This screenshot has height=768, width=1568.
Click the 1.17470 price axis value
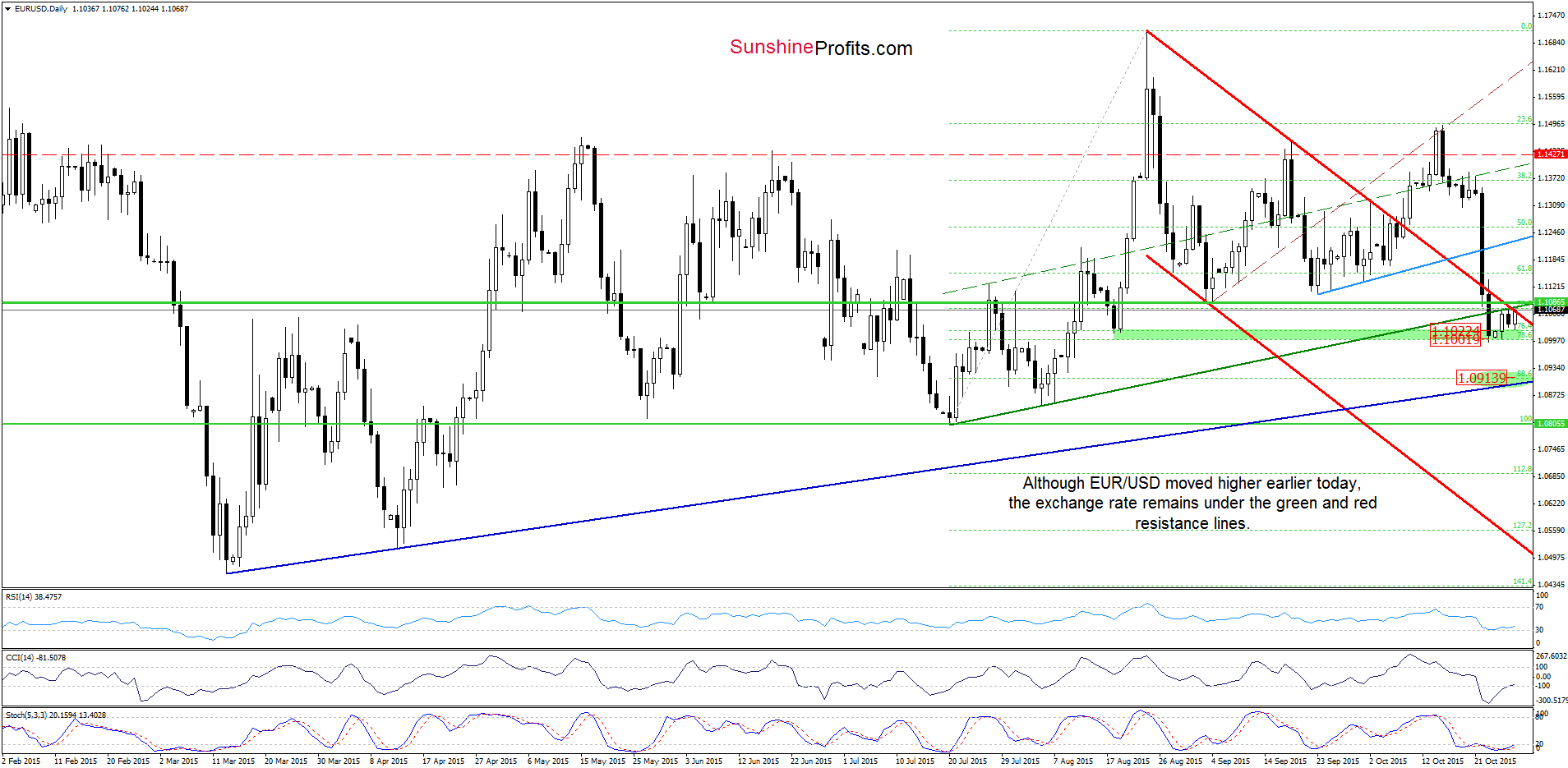coord(1551,16)
